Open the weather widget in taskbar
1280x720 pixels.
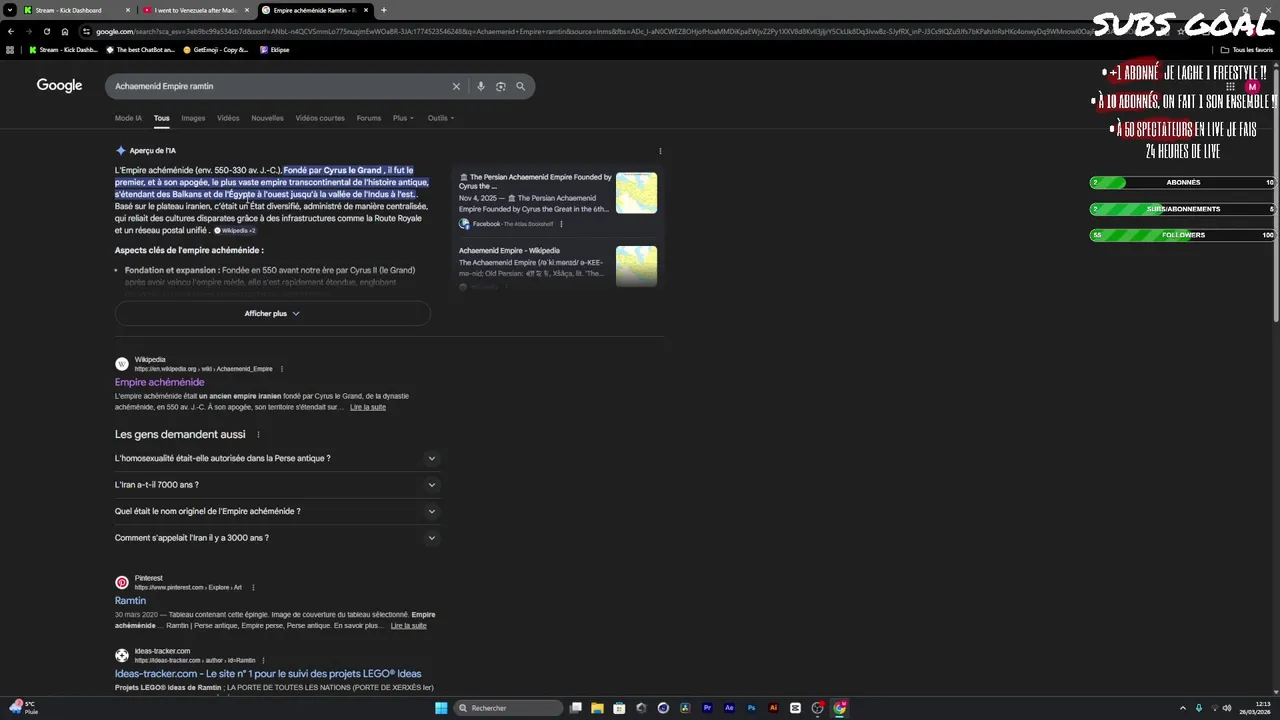23,708
